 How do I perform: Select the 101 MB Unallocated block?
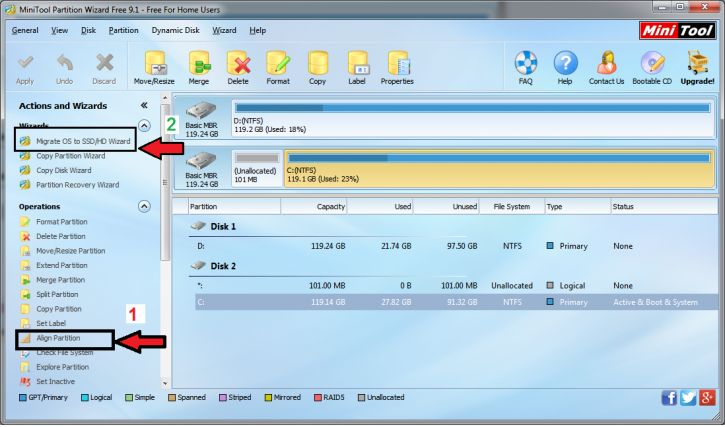[x=257, y=168]
